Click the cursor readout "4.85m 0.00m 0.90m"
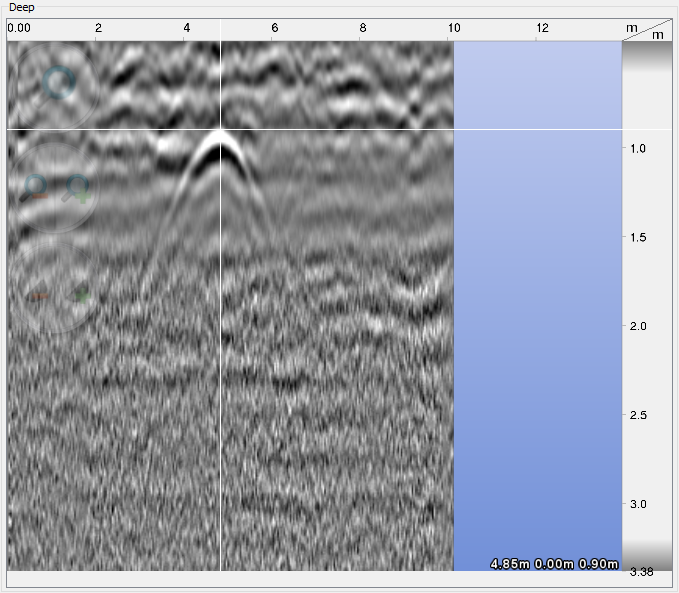The height and width of the screenshot is (593, 679). [554, 564]
